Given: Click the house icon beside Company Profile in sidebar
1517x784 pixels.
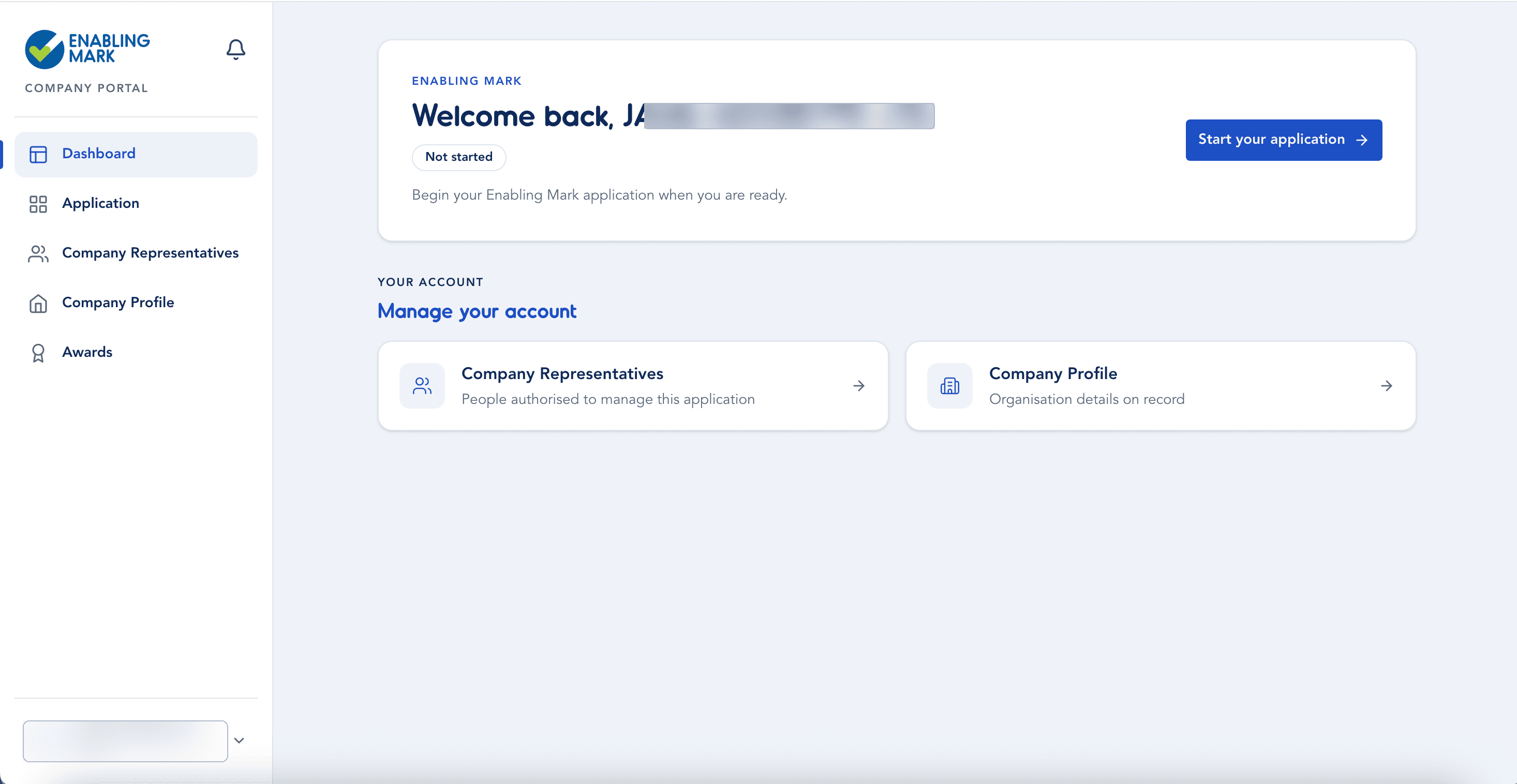Looking at the screenshot, I should [38, 303].
